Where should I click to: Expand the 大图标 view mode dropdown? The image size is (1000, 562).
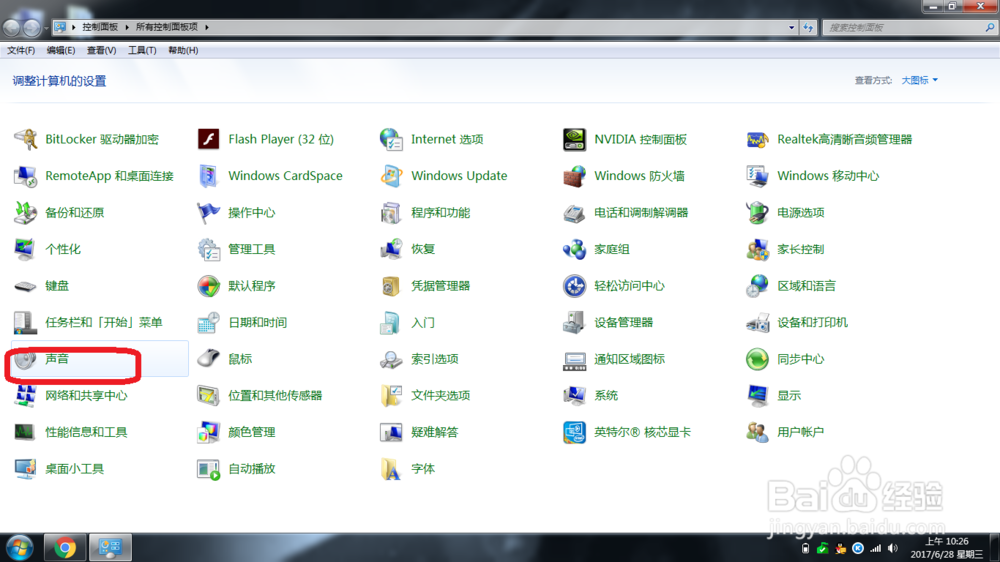click(920, 80)
